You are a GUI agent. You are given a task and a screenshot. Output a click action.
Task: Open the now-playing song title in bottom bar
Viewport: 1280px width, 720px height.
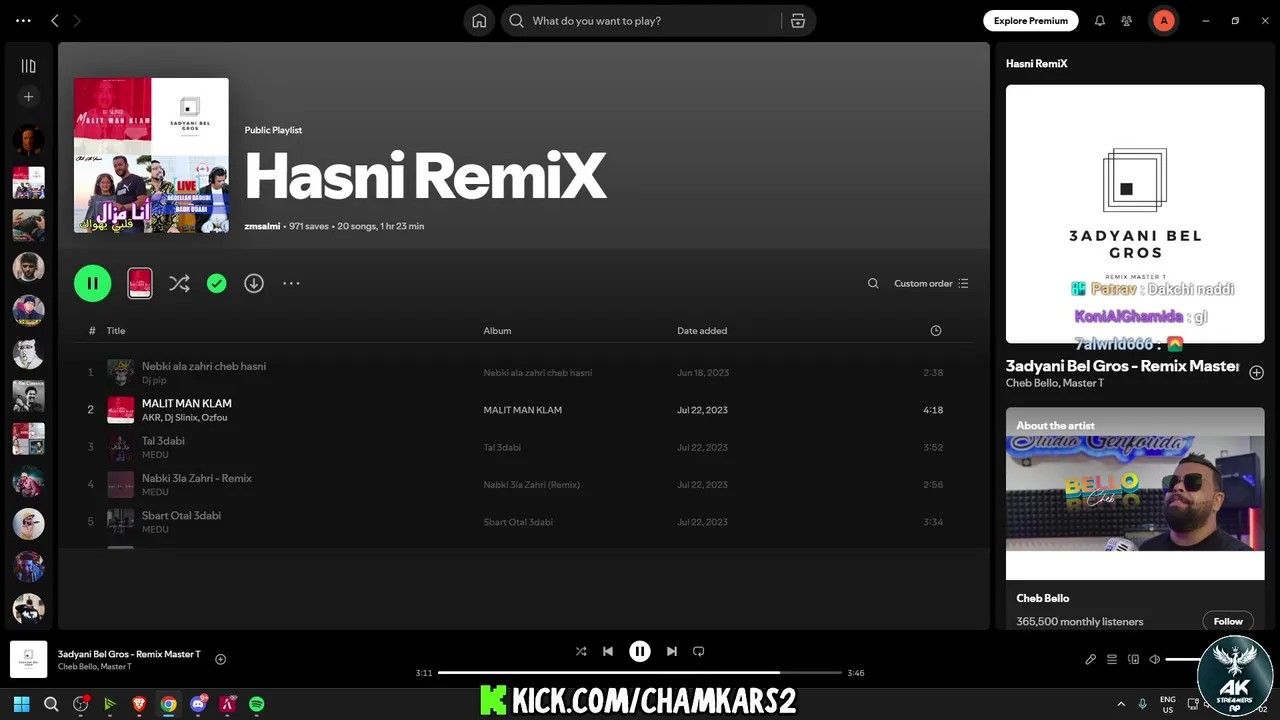pos(129,654)
